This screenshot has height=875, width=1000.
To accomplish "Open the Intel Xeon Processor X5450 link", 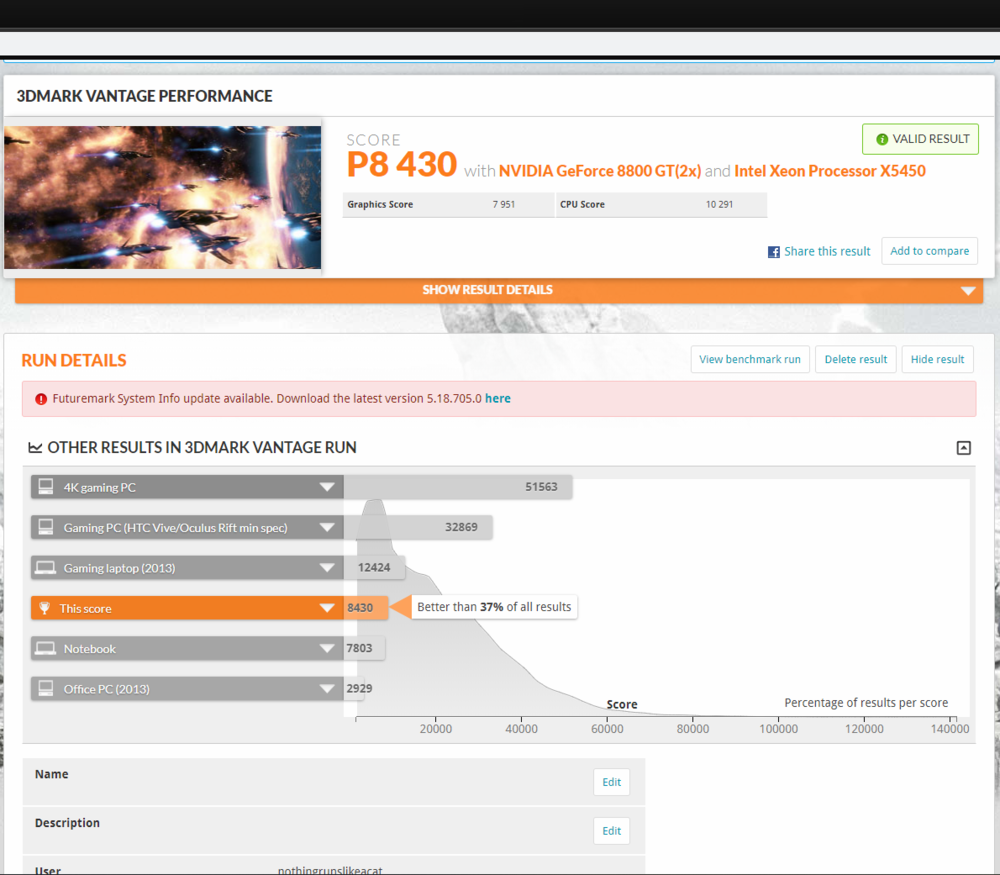I will pyautogui.click(x=830, y=171).
